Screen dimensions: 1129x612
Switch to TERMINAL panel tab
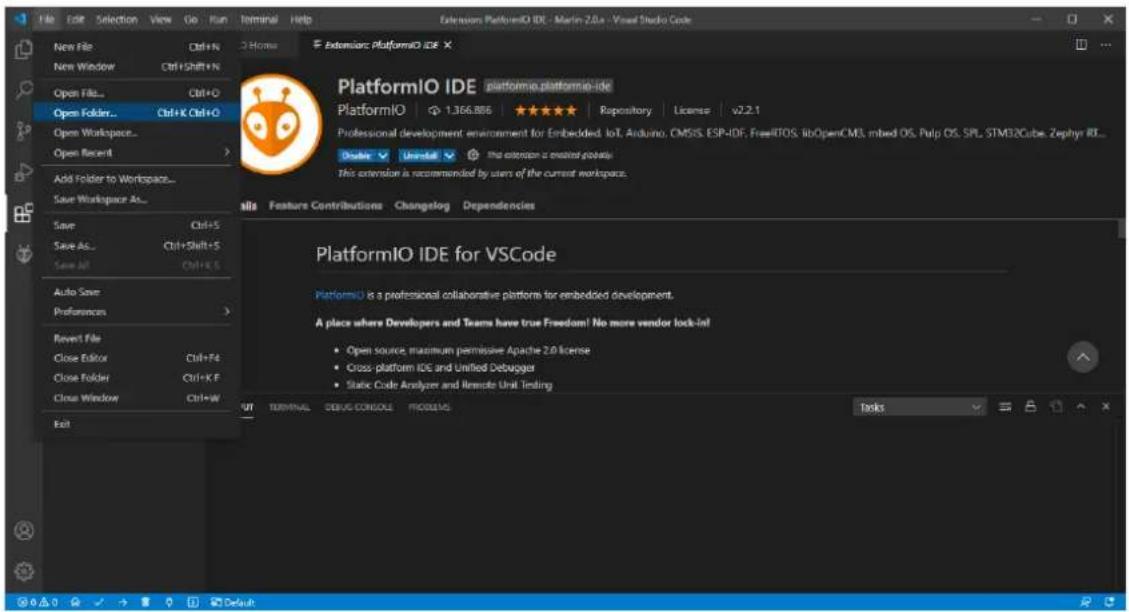[289, 407]
